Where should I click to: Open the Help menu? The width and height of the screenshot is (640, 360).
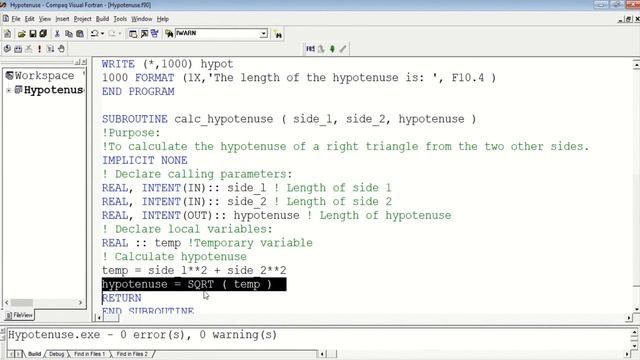[163, 19]
